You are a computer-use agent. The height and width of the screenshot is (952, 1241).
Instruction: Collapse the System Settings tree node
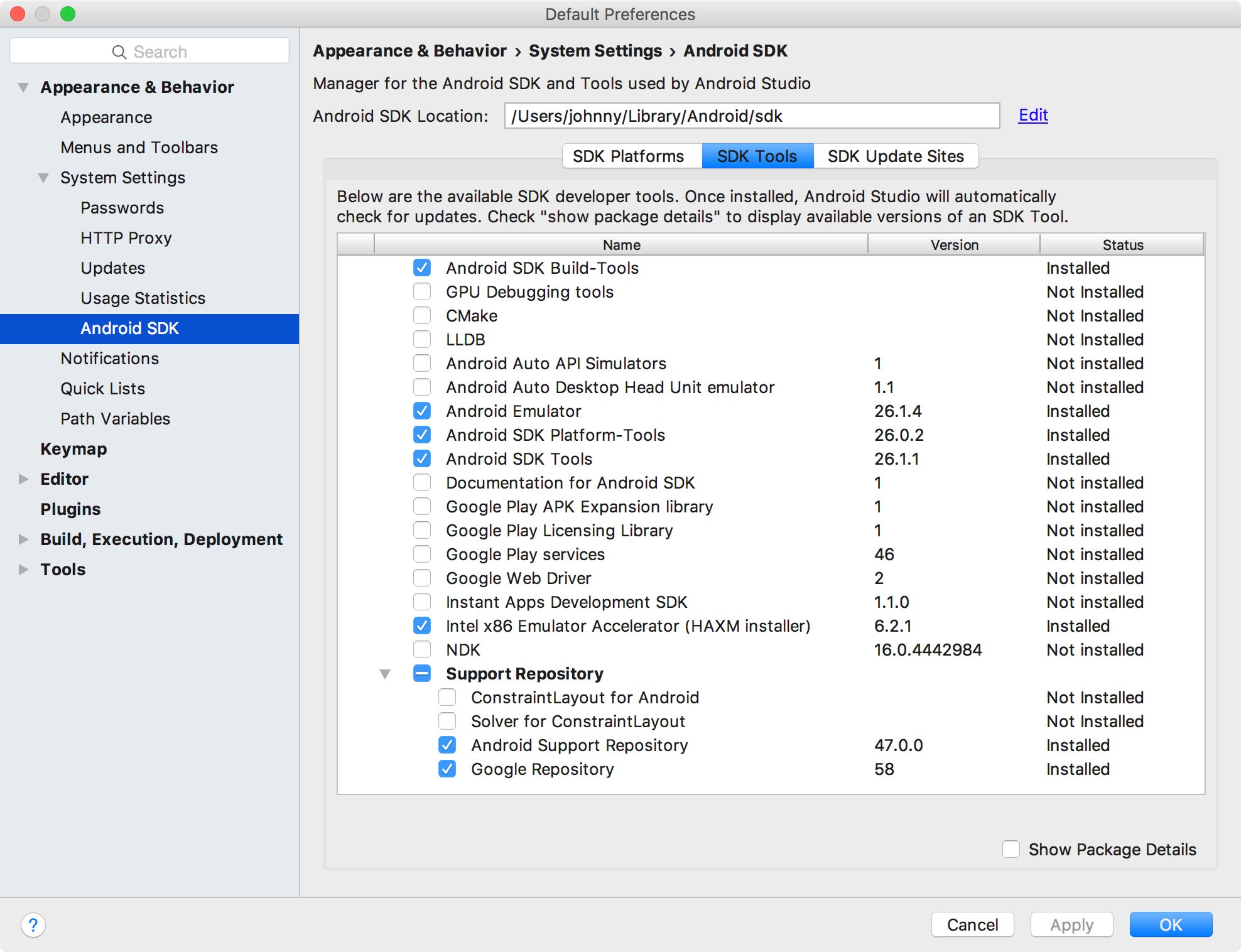[x=43, y=178]
